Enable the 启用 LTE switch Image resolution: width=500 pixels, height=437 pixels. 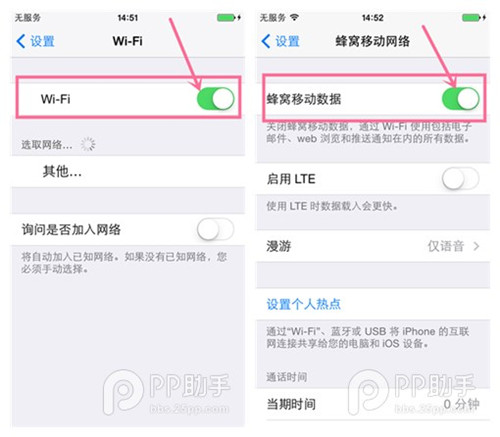[460, 179]
